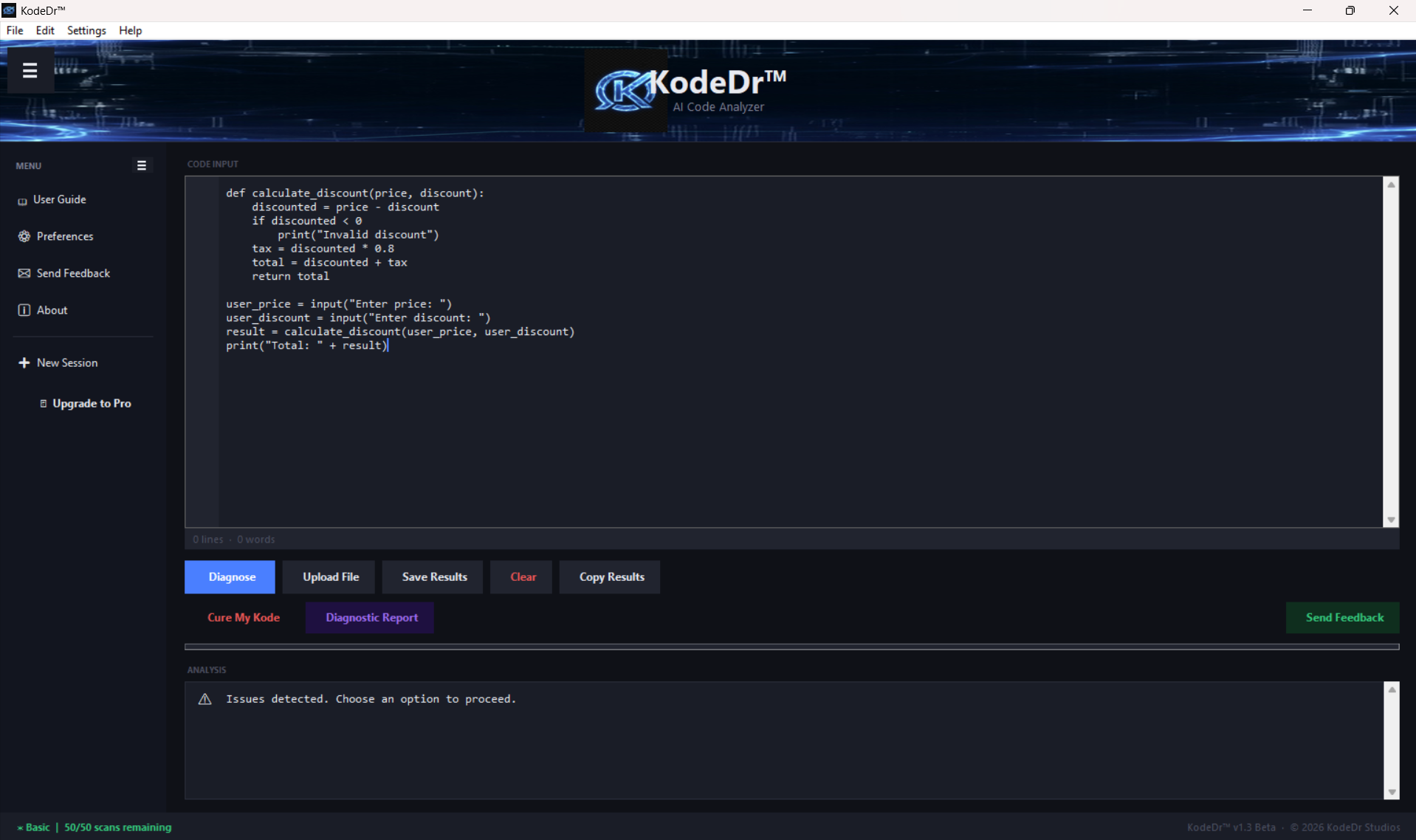Click the progress bar above Analysis
Screen dimensions: 1416x840
pyautogui.click(x=791, y=647)
